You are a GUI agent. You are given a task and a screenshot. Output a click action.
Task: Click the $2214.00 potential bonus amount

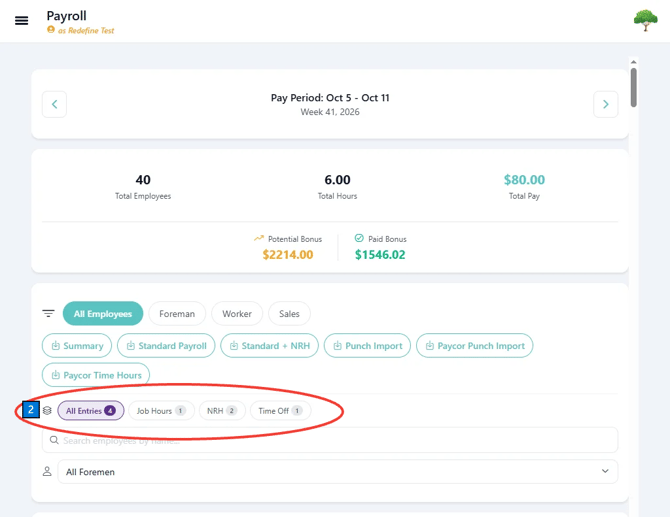288,255
